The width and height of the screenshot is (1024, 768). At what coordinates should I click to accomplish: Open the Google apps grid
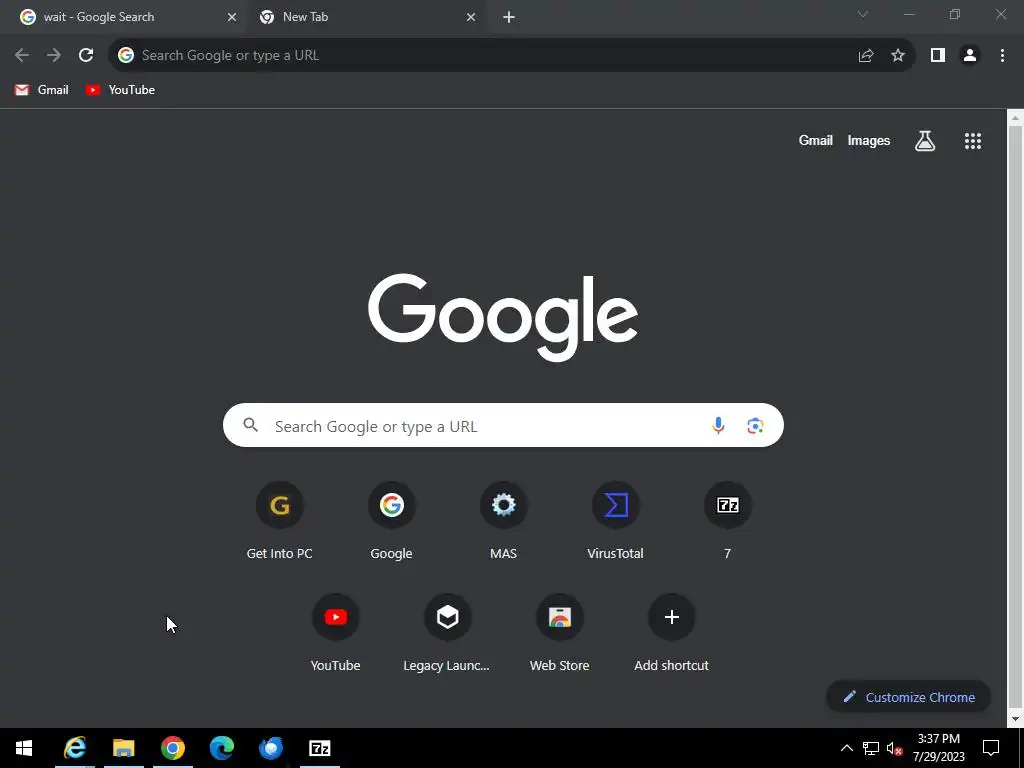pos(973,140)
